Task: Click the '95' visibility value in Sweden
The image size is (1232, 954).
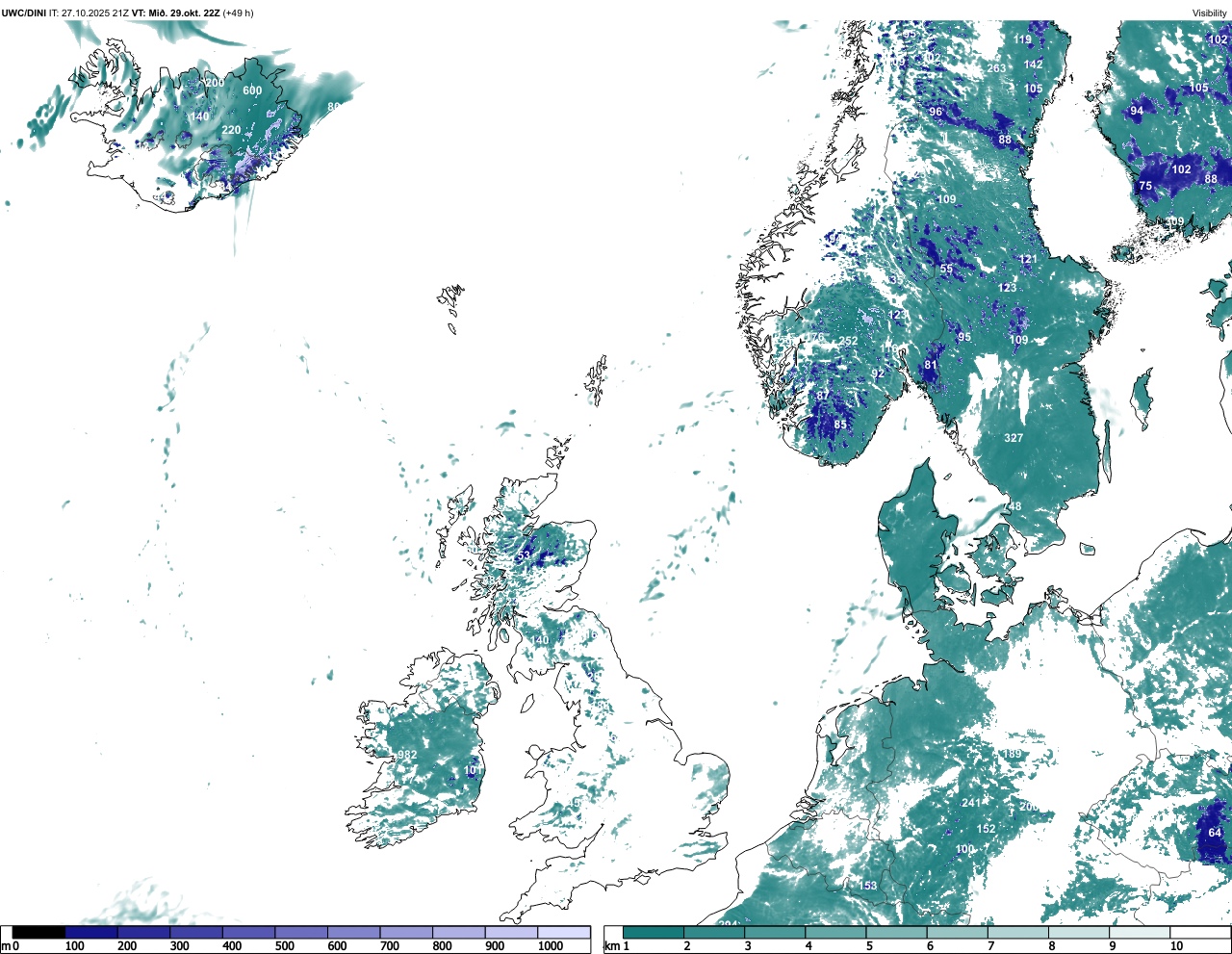Action: pyautogui.click(x=964, y=337)
